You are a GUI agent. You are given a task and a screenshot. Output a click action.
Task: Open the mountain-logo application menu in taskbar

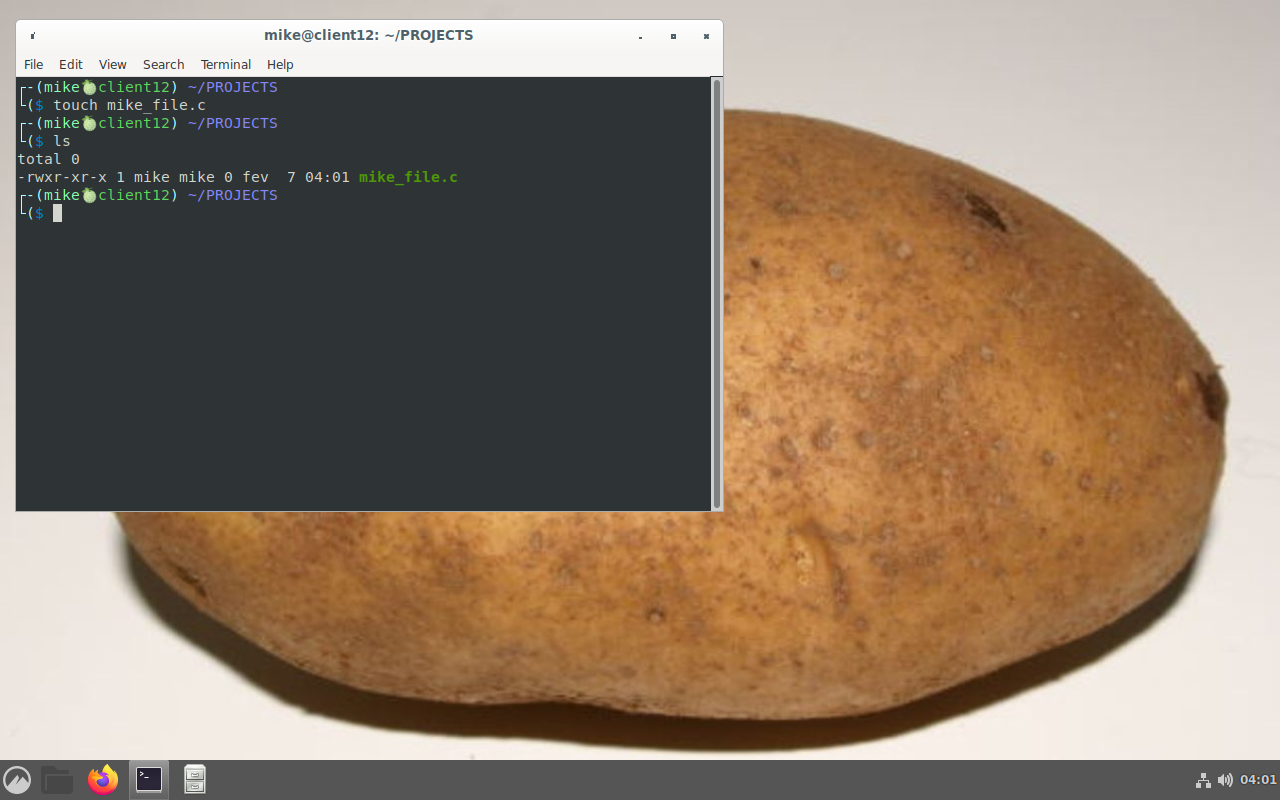(17, 780)
